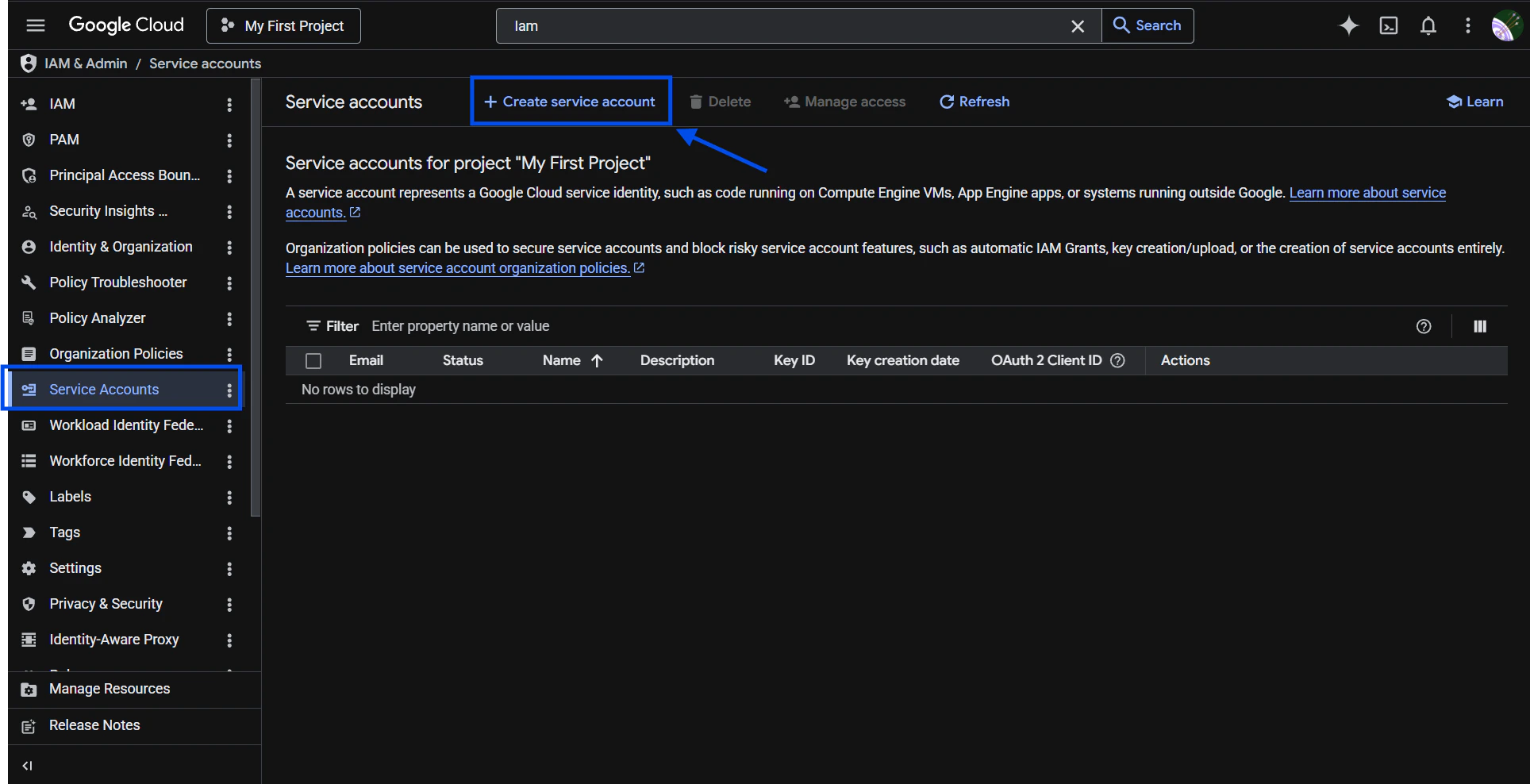Click the Refresh button
This screenshot has height=784, width=1530.
tap(975, 102)
